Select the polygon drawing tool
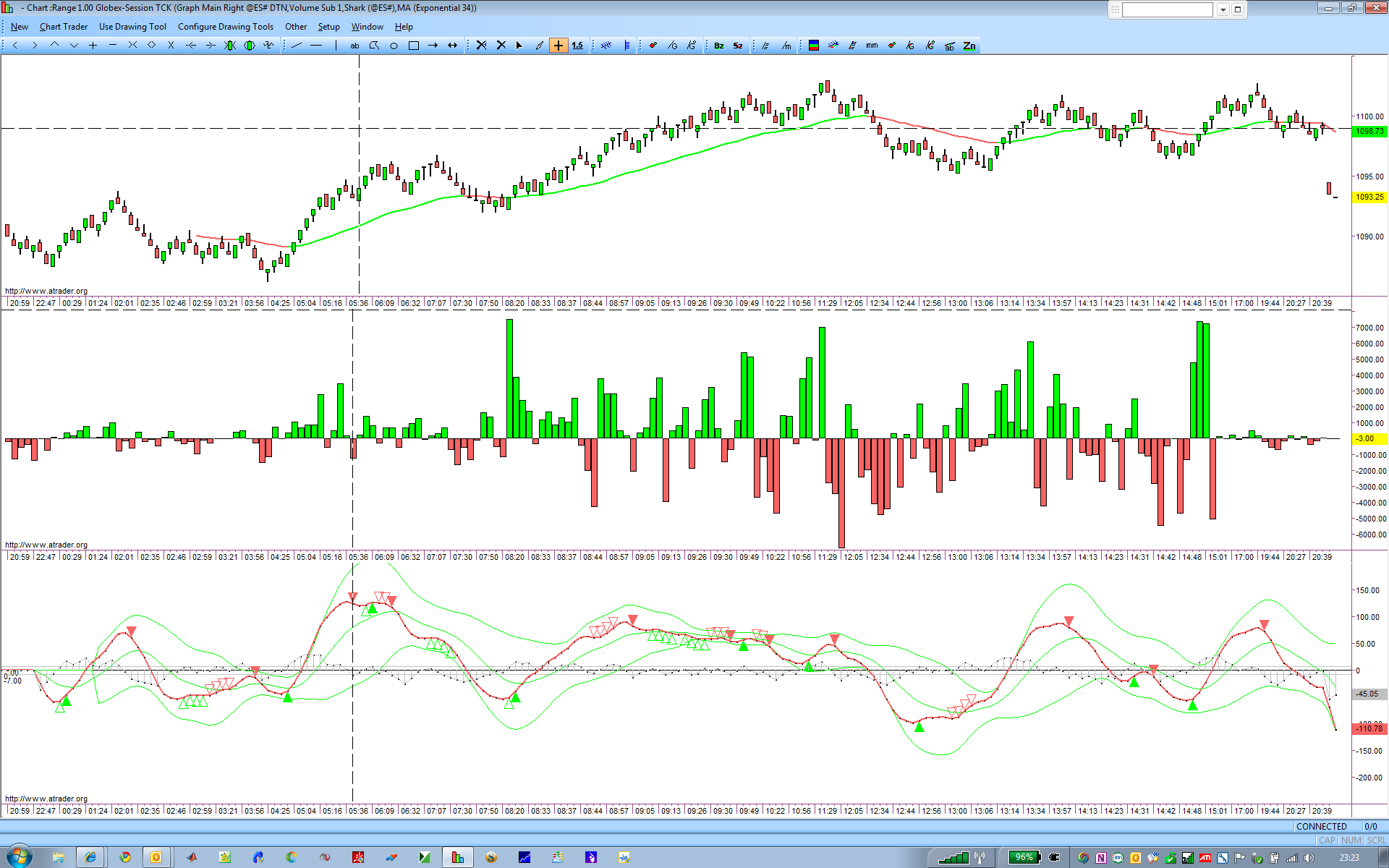 (x=375, y=46)
